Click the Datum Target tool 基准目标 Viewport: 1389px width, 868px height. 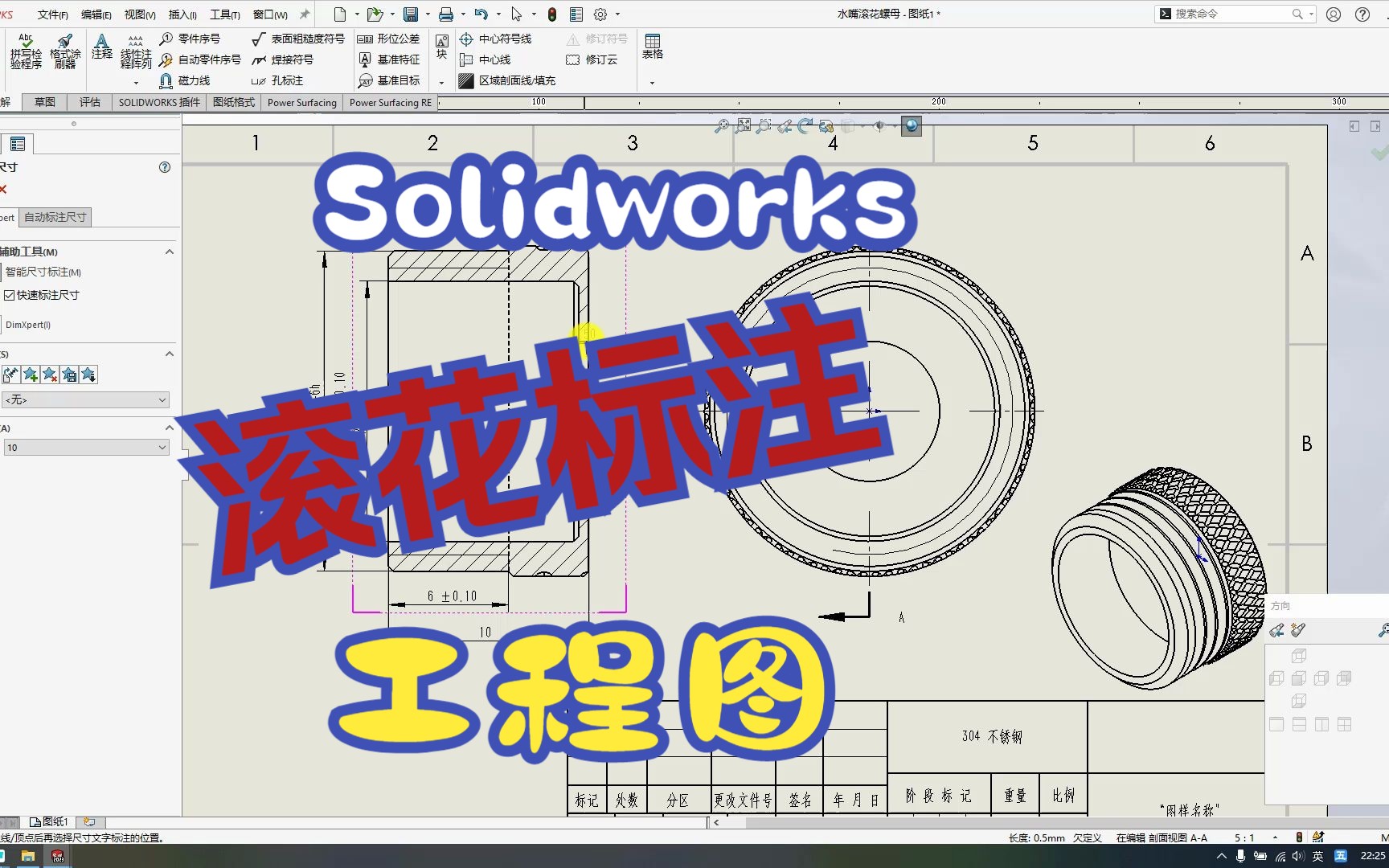click(x=389, y=80)
